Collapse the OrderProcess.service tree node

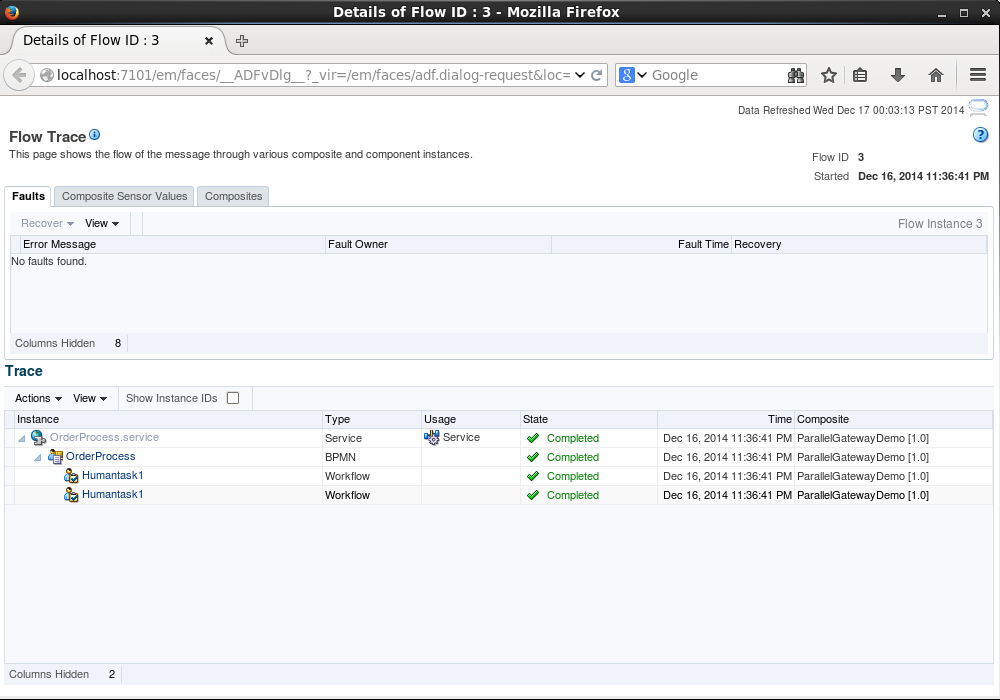pos(20,437)
